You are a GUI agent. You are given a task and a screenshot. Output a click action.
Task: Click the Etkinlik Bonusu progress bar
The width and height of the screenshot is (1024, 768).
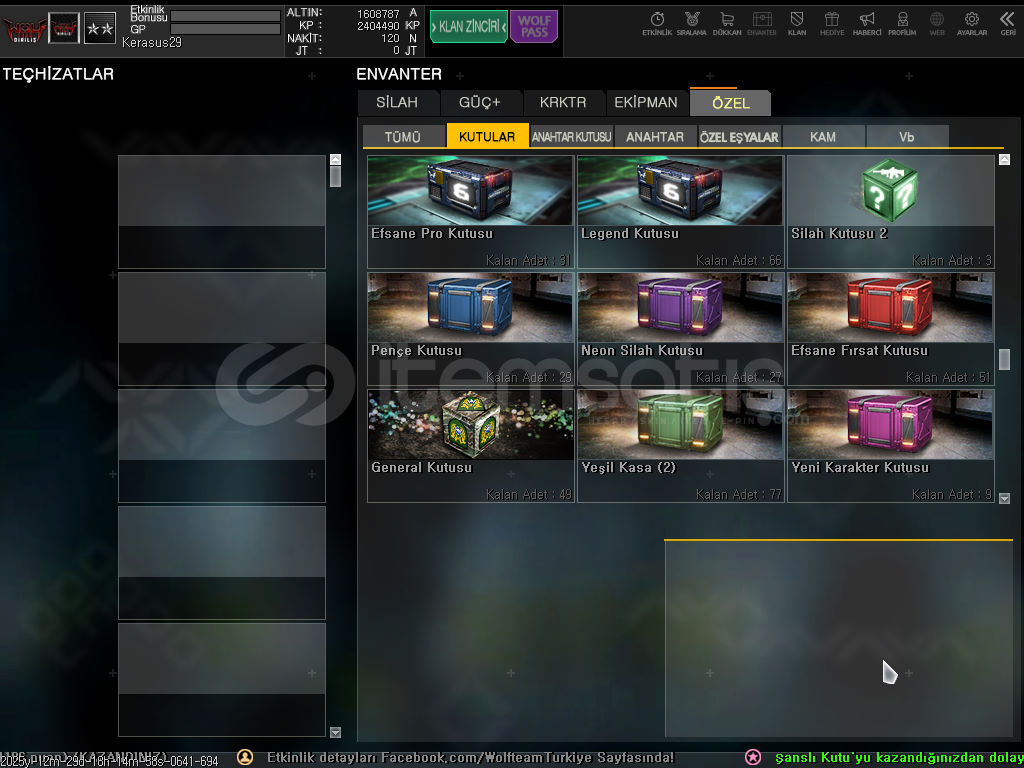(225, 16)
